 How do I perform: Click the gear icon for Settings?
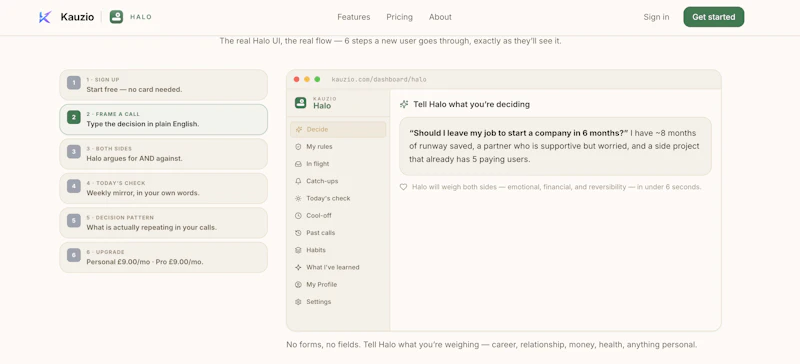[298, 302]
